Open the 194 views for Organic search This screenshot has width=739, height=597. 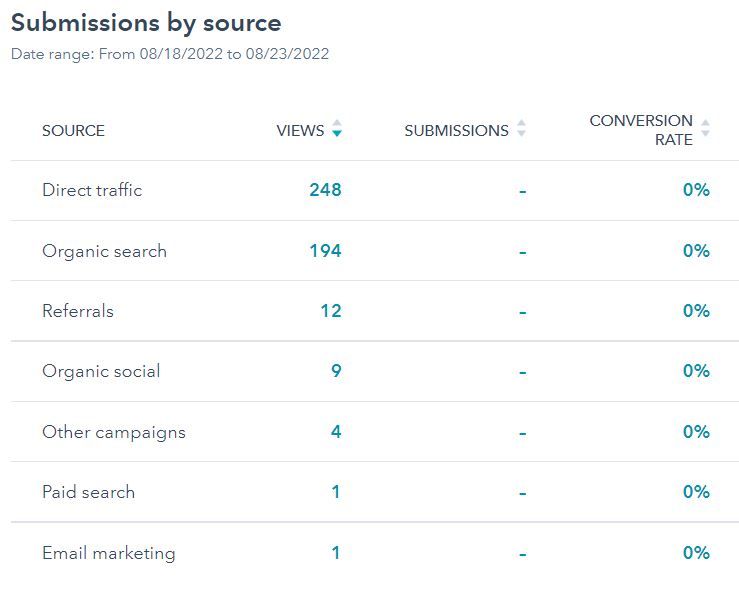325,251
